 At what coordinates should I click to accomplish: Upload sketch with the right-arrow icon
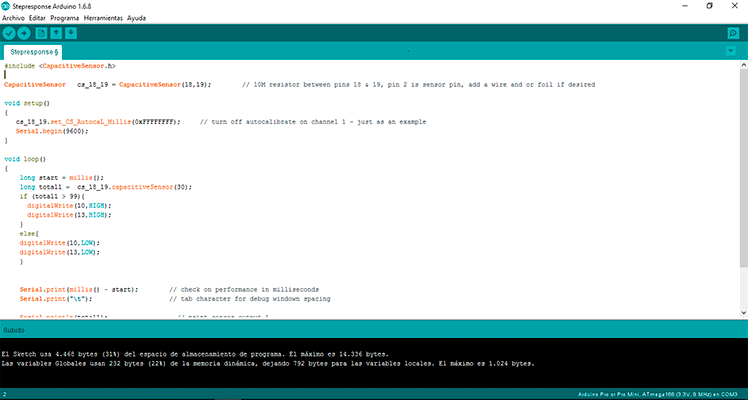(24, 33)
